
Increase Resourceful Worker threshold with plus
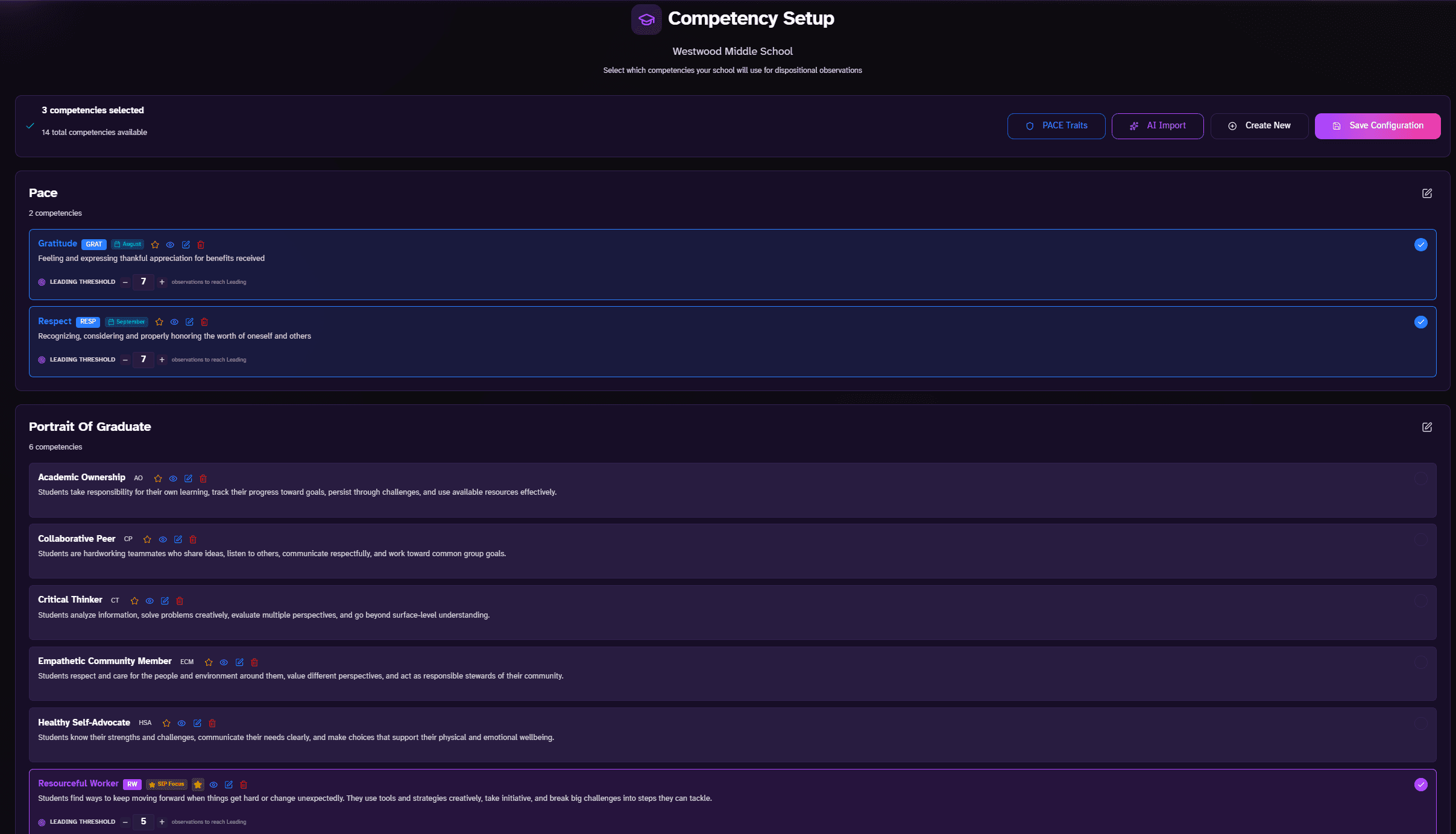pyautogui.click(x=162, y=822)
